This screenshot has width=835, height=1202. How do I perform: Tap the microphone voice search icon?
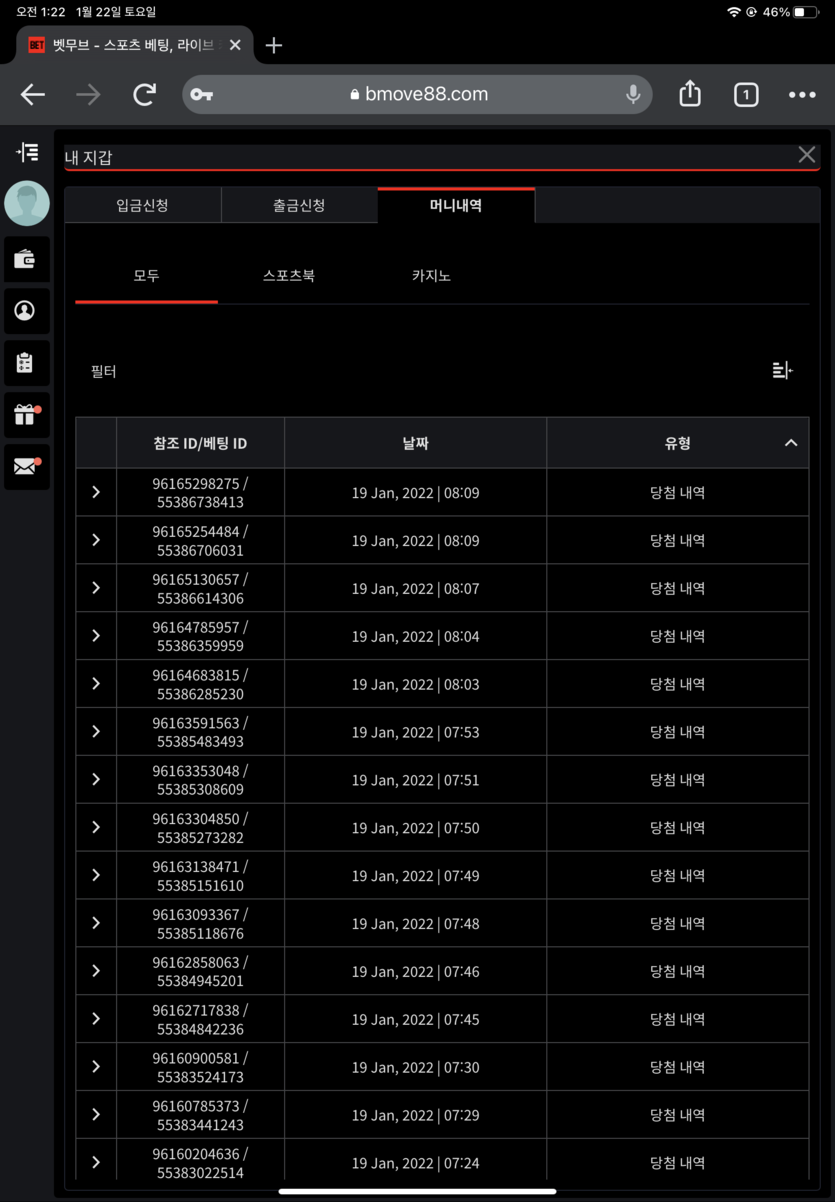[x=633, y=95]
